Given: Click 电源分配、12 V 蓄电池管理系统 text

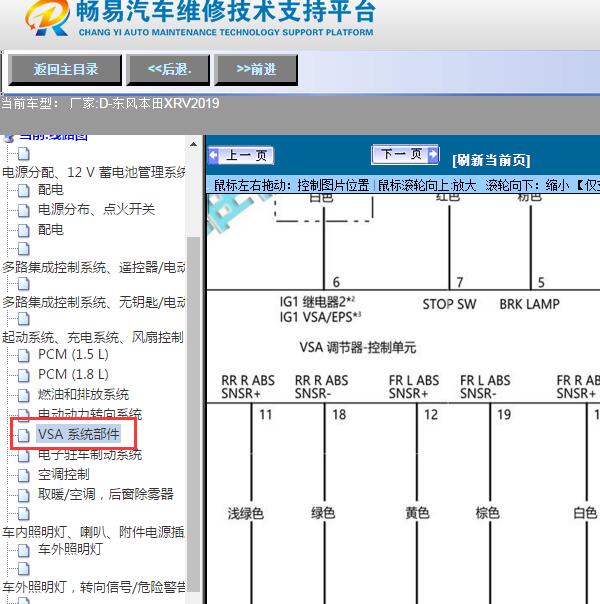Looking at the screenshot, I should pyautogui.click(x=94, y=172).
